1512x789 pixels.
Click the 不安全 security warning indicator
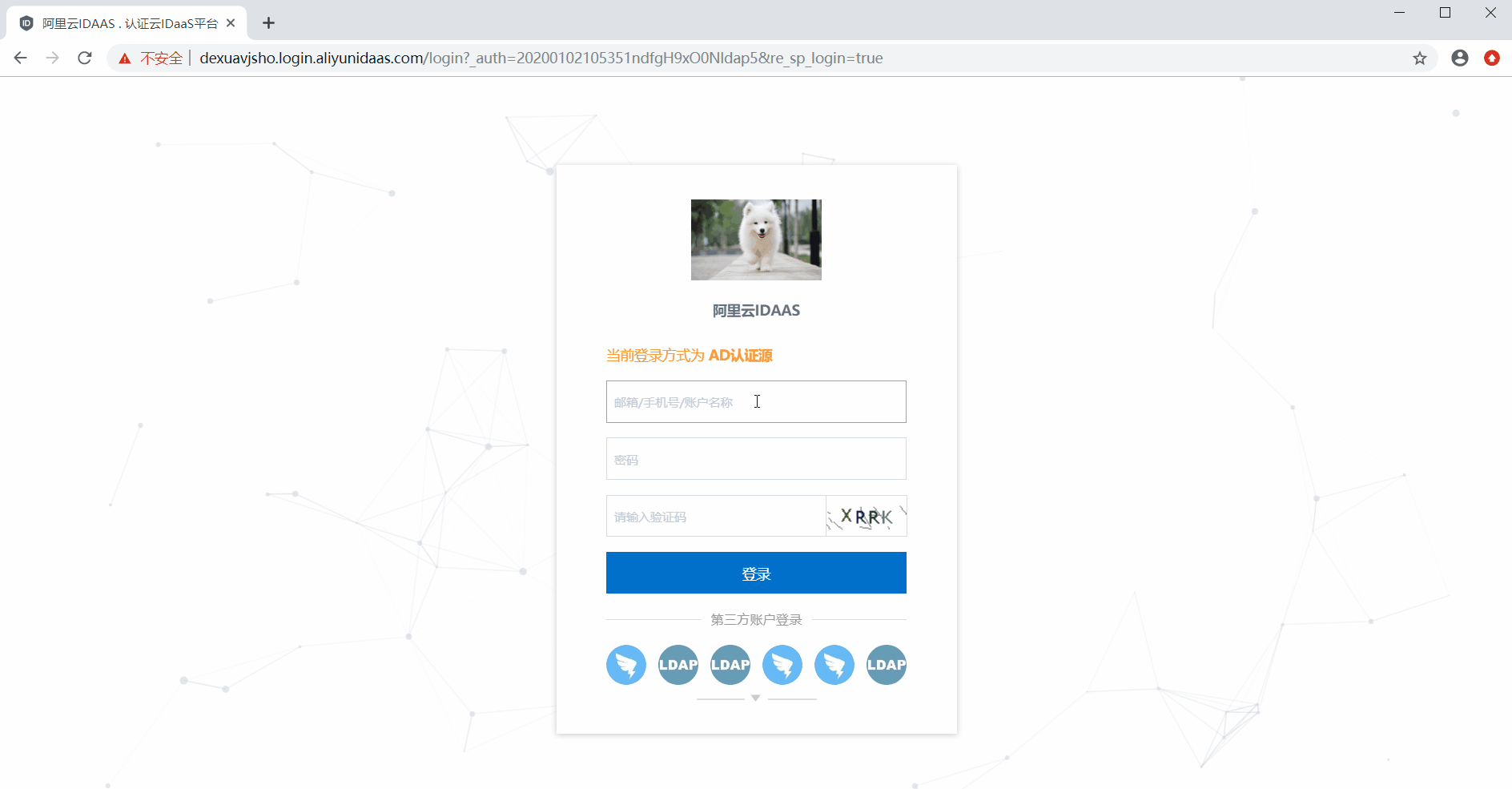pyautogui.click(x=151, y=58)
